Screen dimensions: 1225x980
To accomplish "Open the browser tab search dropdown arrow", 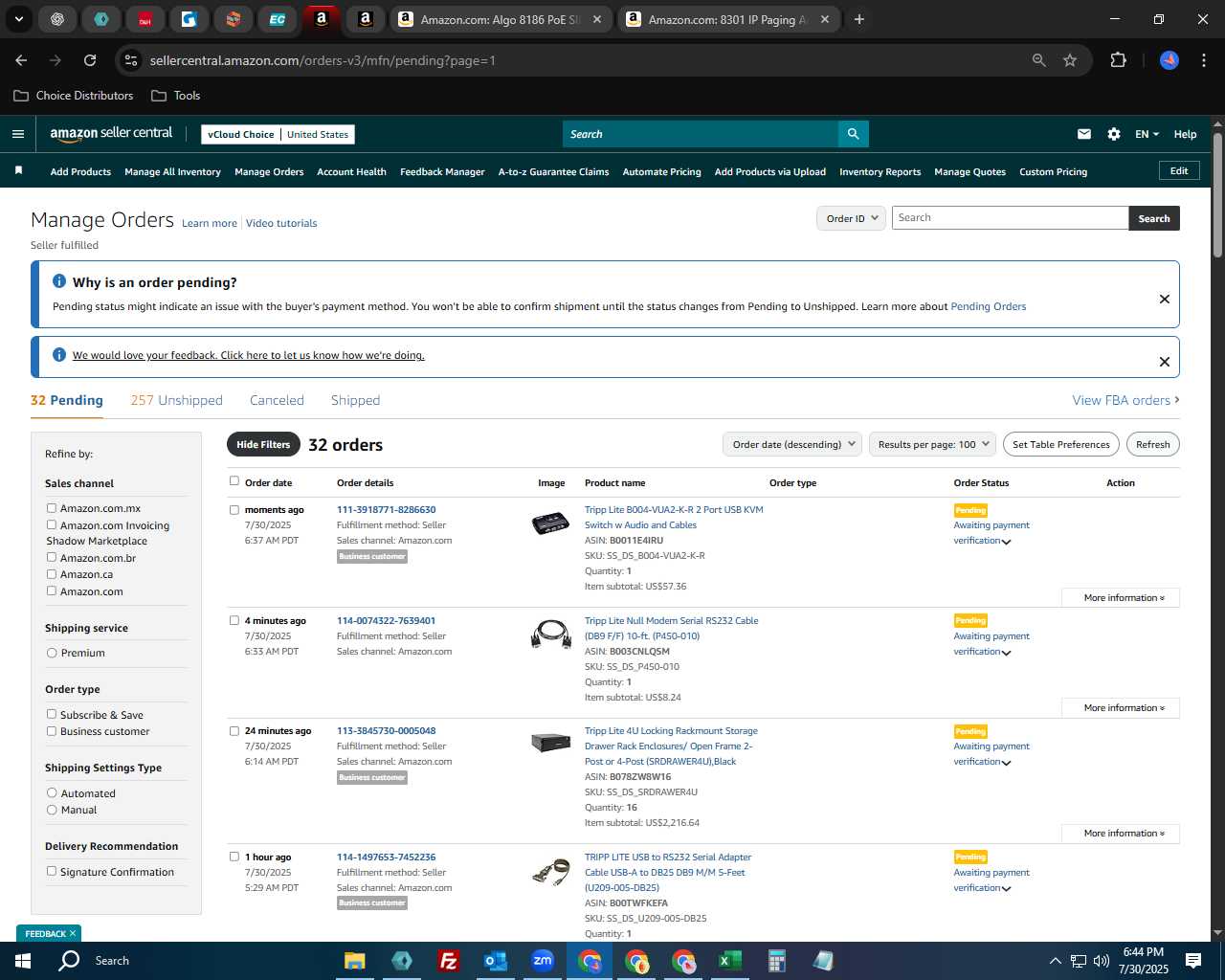I will [x=18, y=19].
